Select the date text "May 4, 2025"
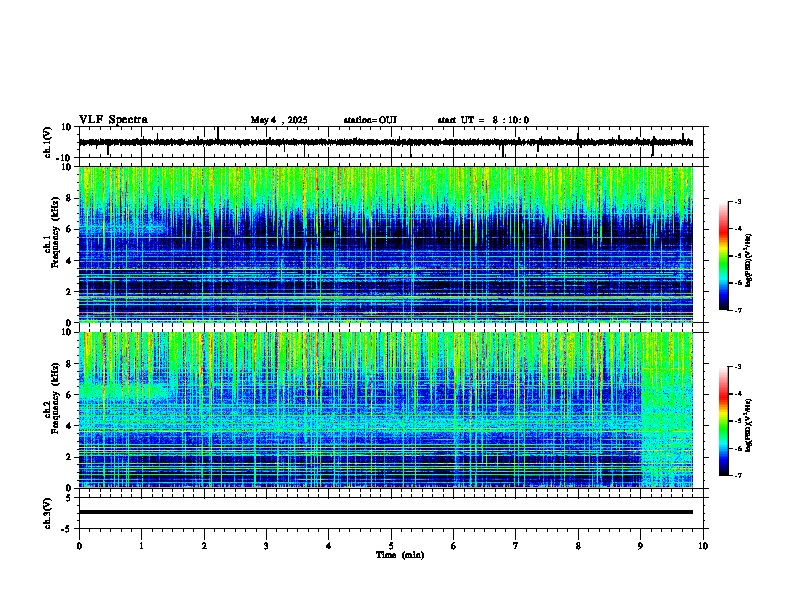792x612 pixels. (x=279, y=120)
